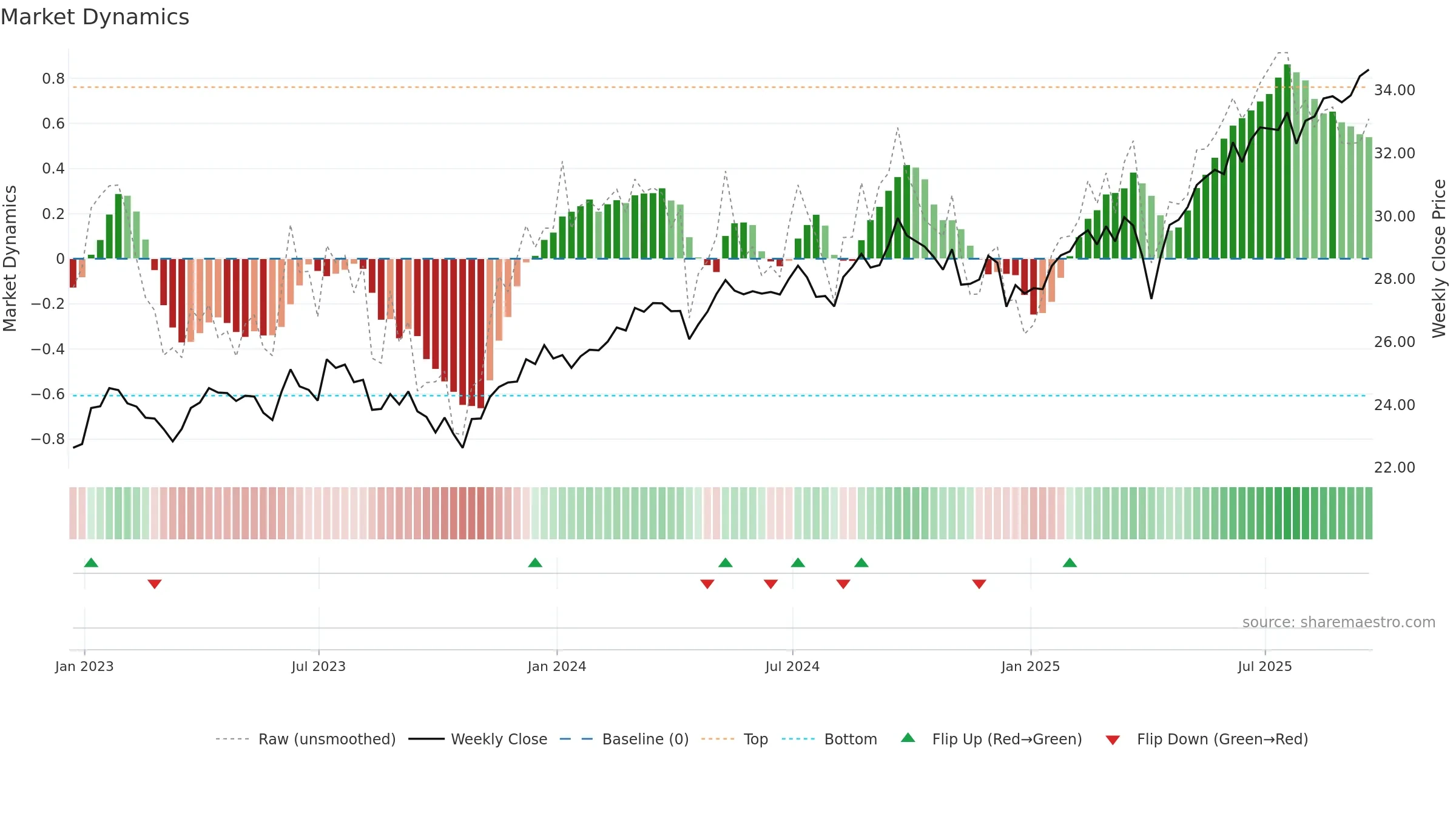Click the 'Jul 2023' x-axis label
Screen dimensions: 1456x819
tap(318, 666)
